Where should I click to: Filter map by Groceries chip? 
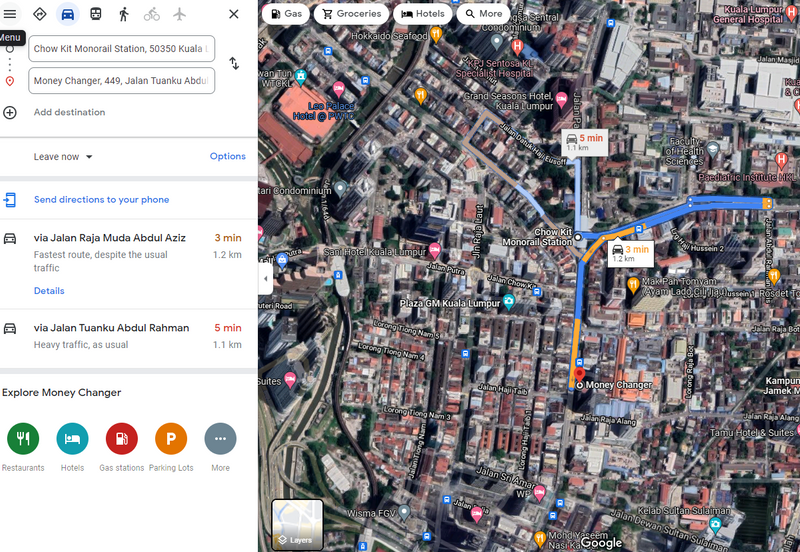pos(352,14)
